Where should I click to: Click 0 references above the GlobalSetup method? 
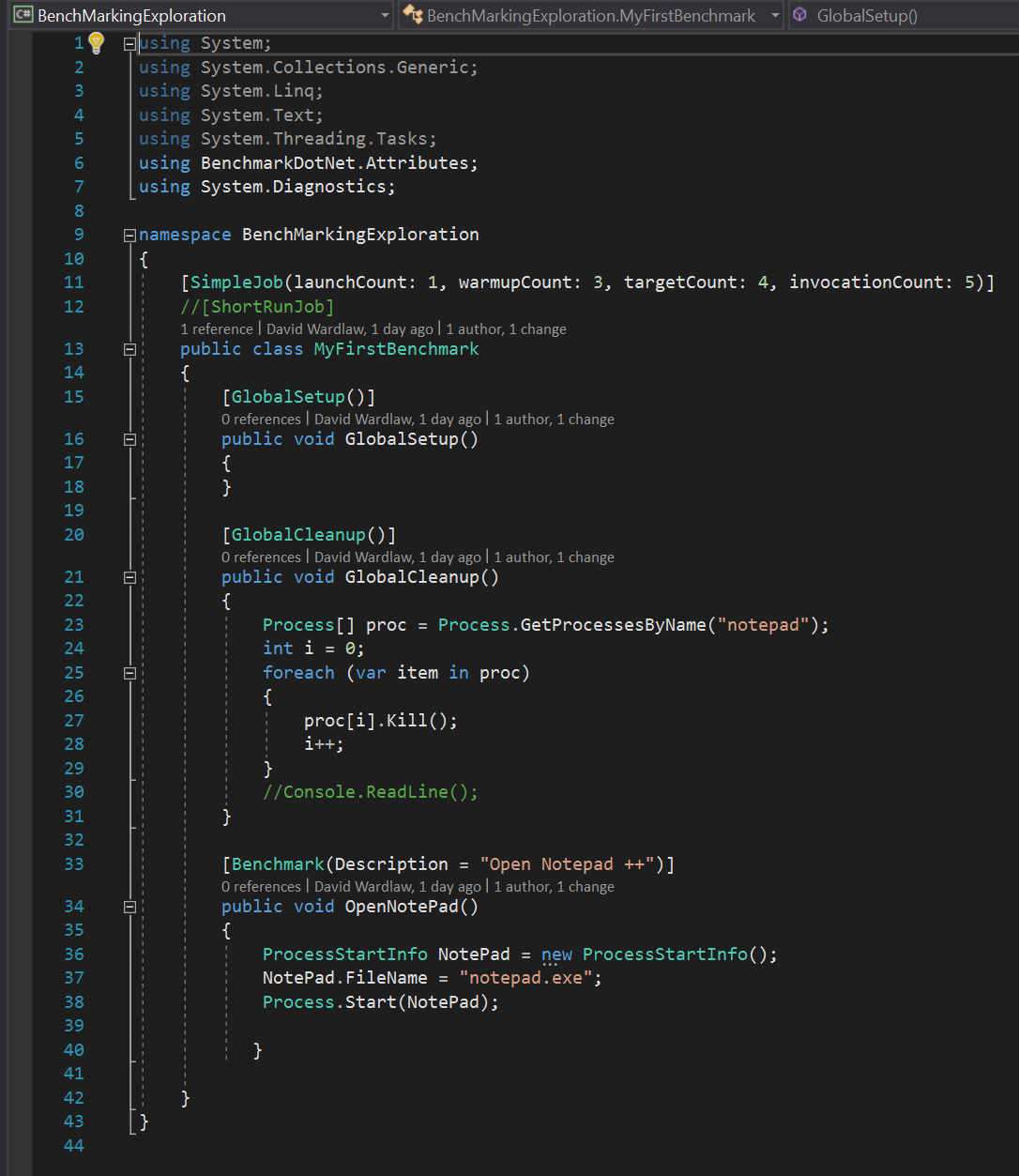(x=261, y=419)
